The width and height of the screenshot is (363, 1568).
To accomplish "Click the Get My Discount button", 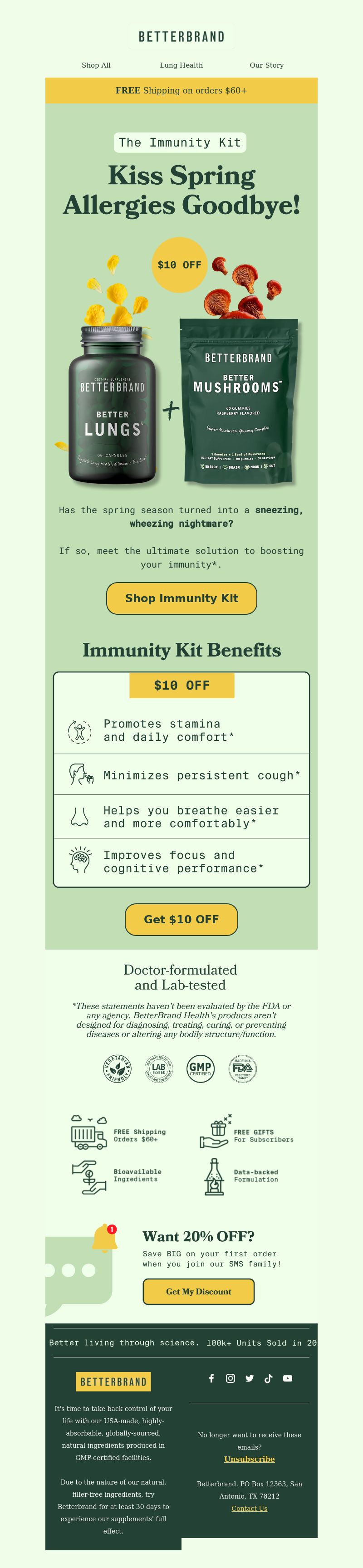I will (x=199, y=1292).
